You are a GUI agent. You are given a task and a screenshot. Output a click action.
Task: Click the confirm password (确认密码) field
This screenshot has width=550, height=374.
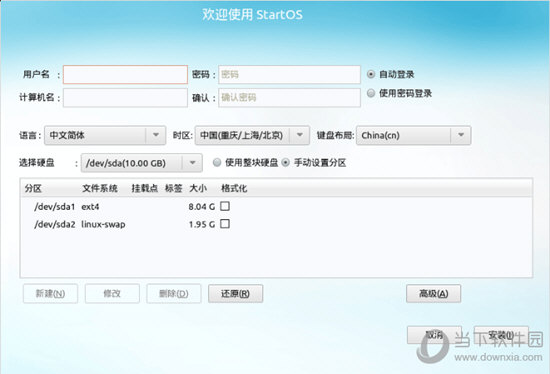tap(289, 98)
